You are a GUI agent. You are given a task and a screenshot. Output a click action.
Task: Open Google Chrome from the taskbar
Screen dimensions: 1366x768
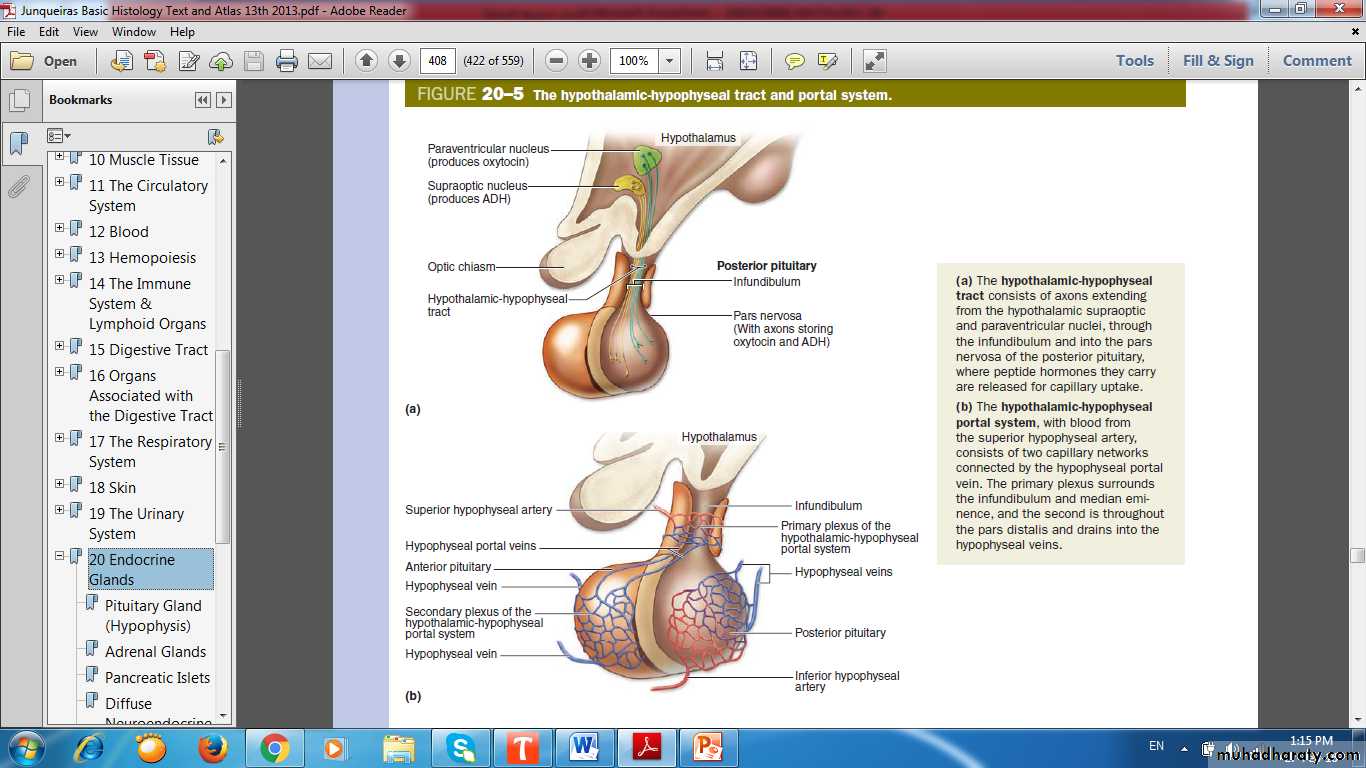[x=274, y=747]
